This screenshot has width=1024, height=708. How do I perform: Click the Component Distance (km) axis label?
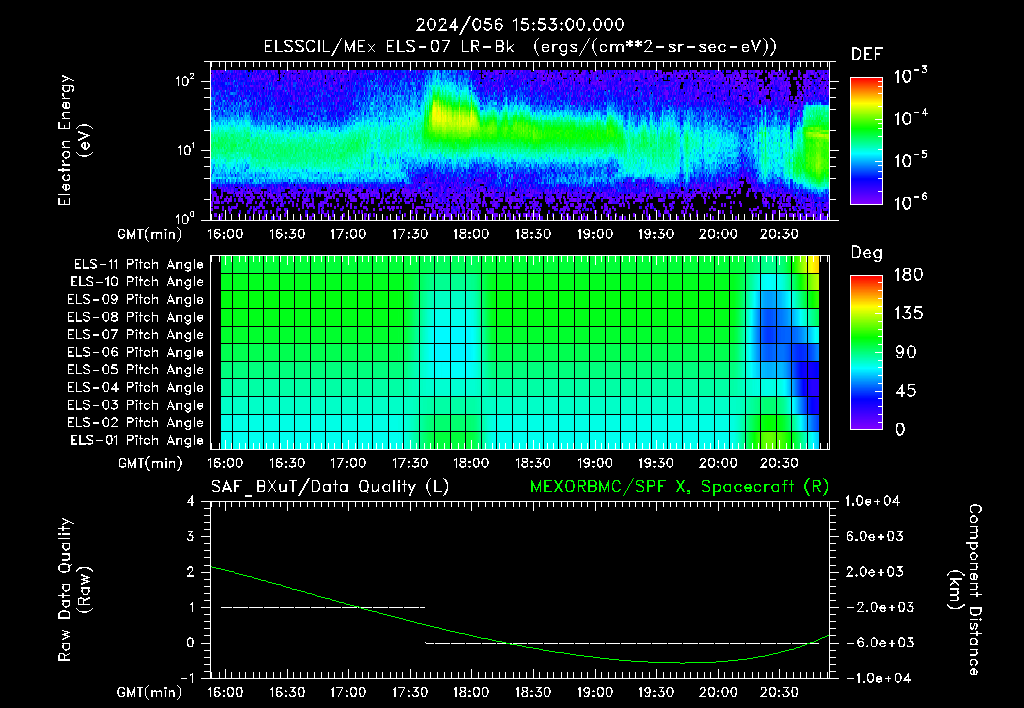[x=965, y=590]
